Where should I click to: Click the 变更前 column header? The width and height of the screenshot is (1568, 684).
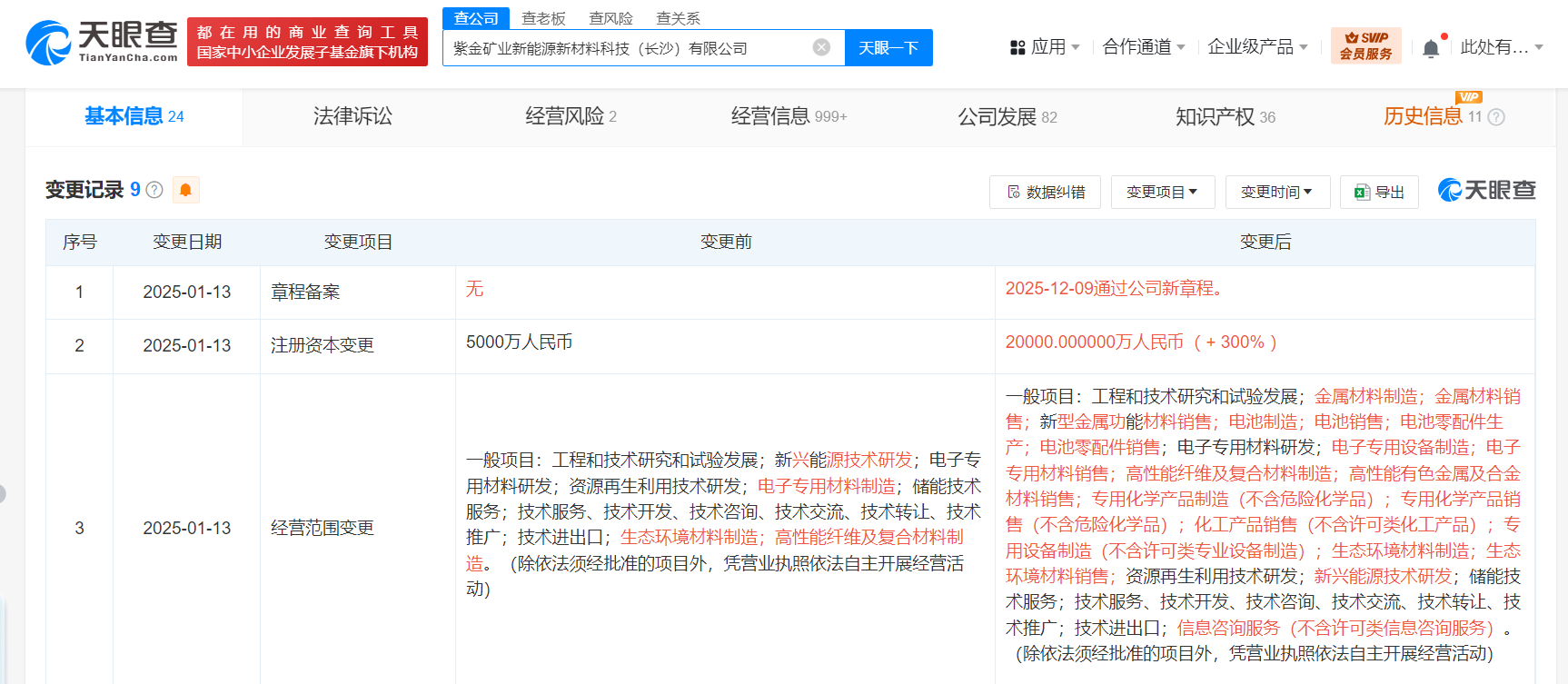726,242
